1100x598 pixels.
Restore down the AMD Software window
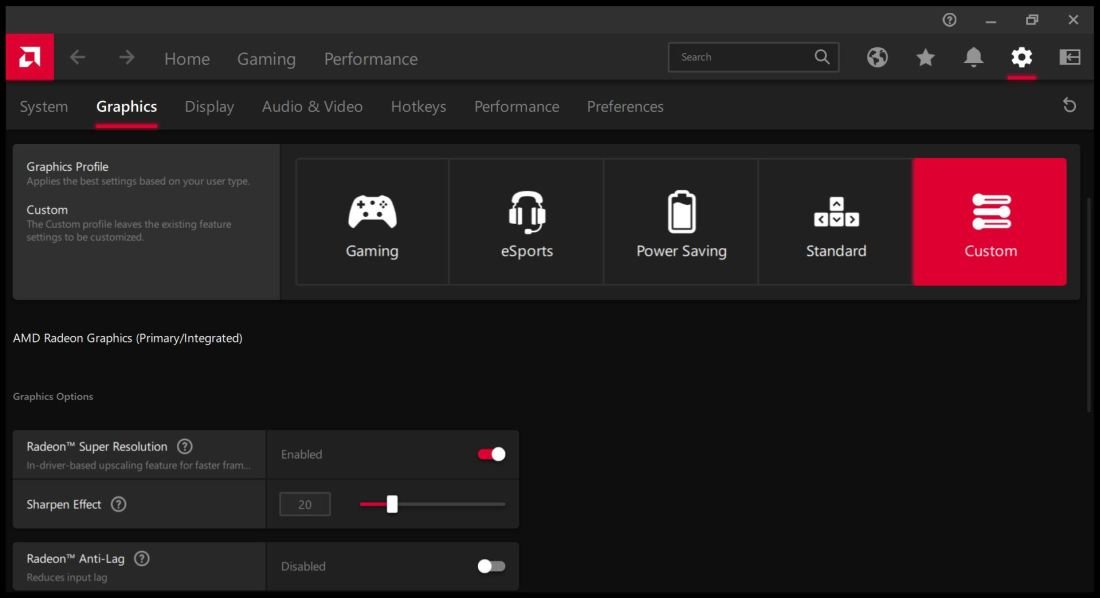point(1031,20)
